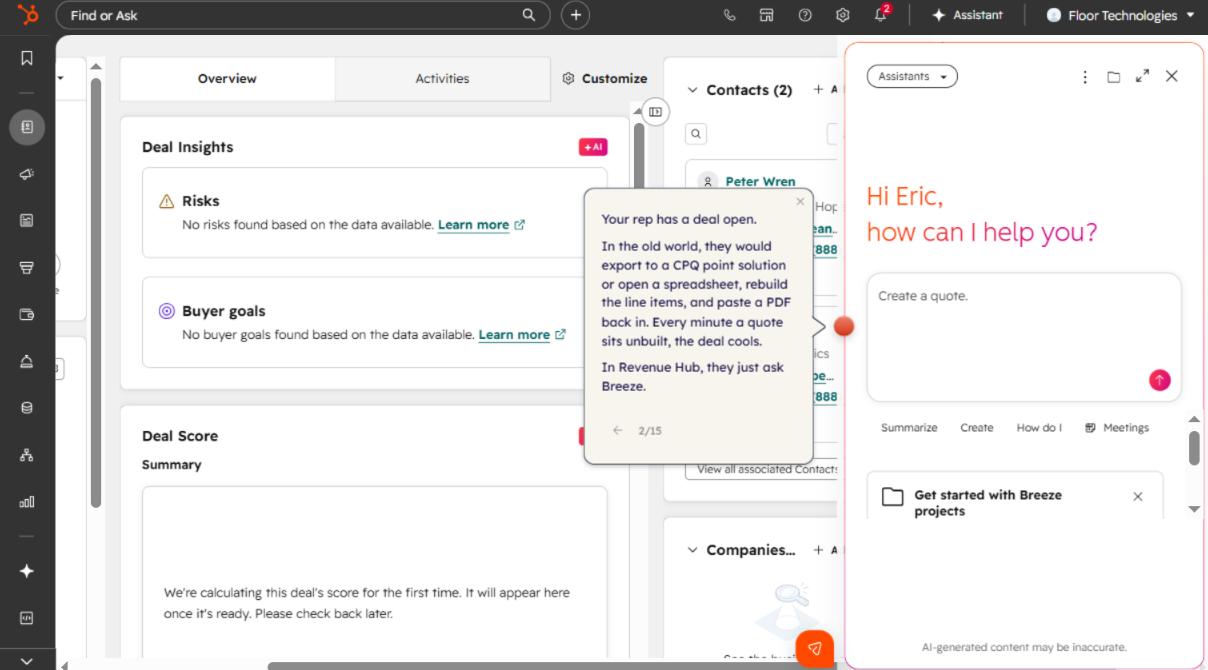The height and width of the screenshot is (670, 1208).
Task: Open the Data Management database sidebar icon
Action: 27,408
